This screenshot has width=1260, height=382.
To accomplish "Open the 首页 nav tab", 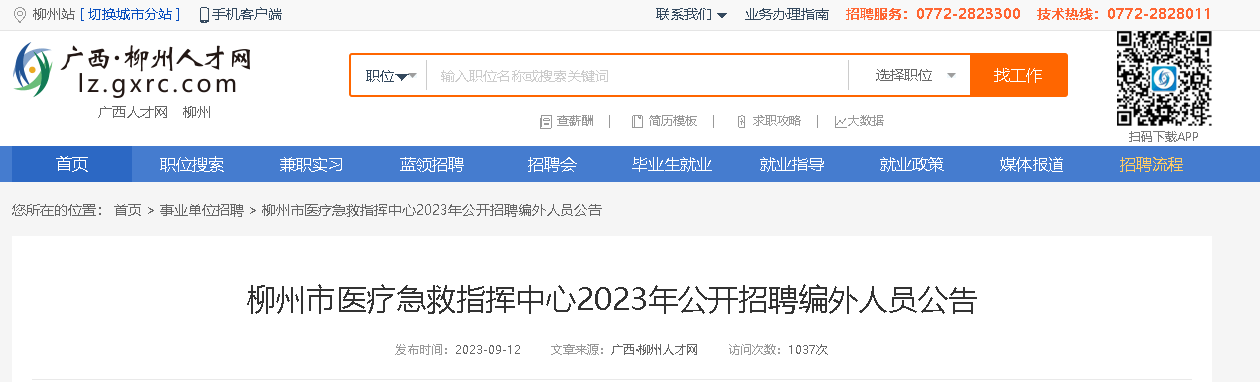I will point(72,164).
